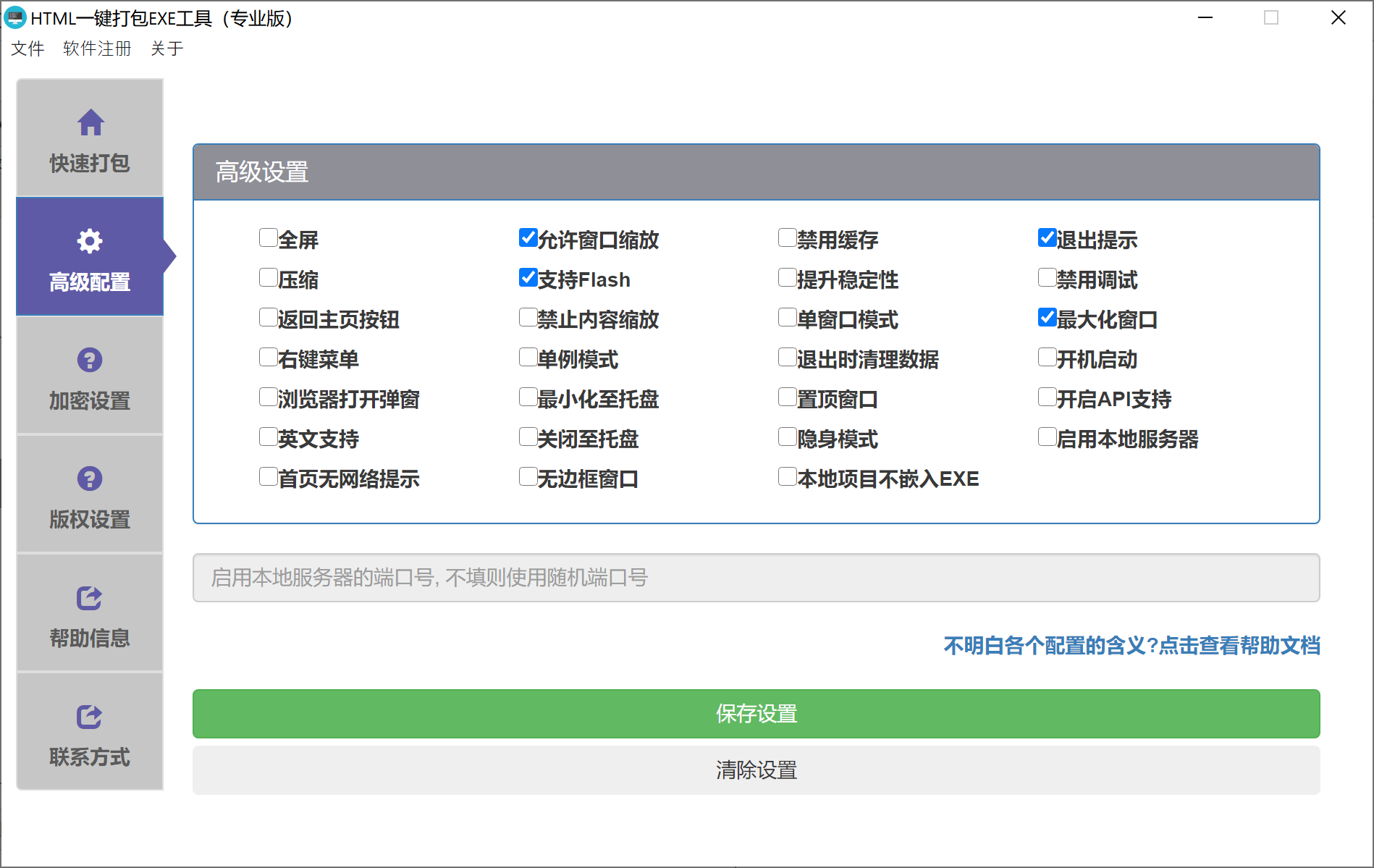
Task: Enable 禁用调试 checkbox
Action: point(1048,277)
